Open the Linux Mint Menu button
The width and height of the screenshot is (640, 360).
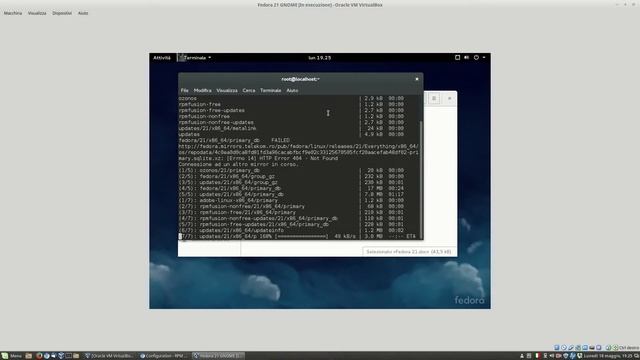pos(11,356)
